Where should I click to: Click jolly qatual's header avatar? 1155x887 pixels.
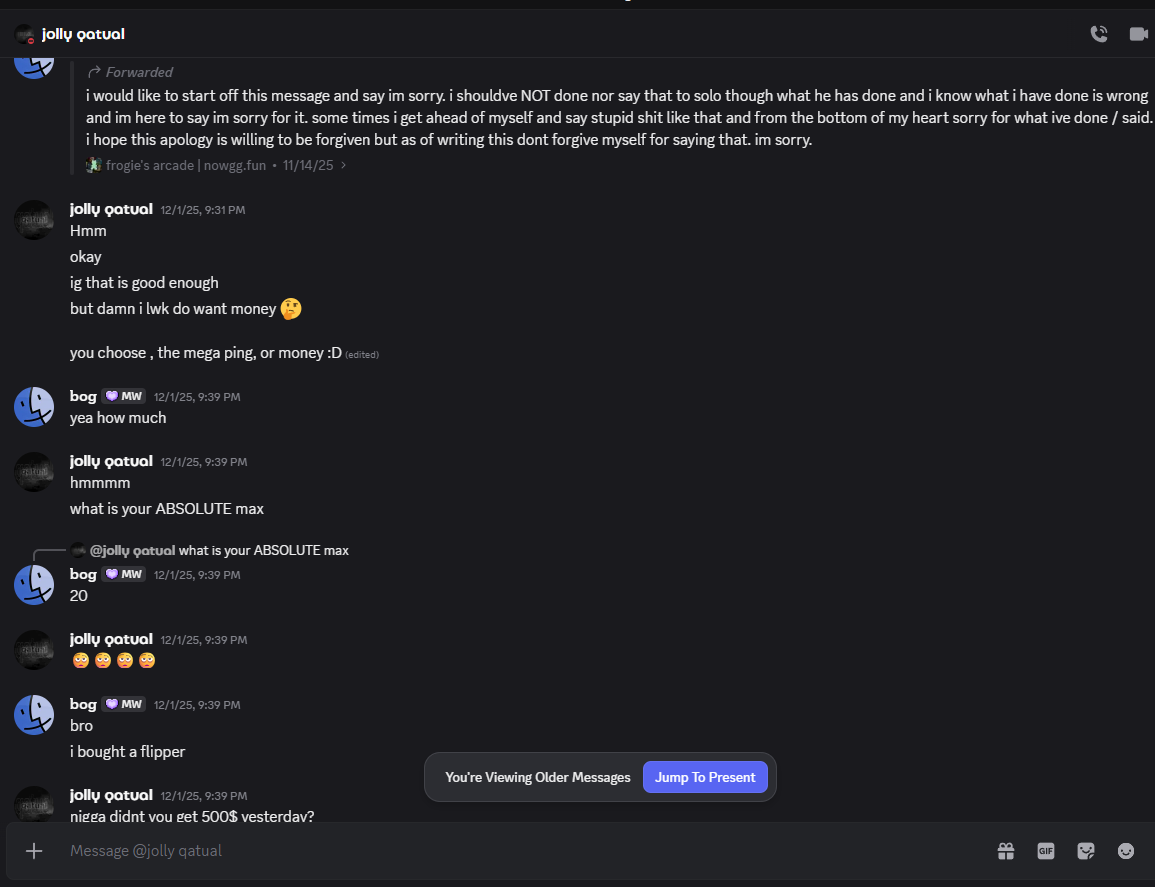coord(25,34)
